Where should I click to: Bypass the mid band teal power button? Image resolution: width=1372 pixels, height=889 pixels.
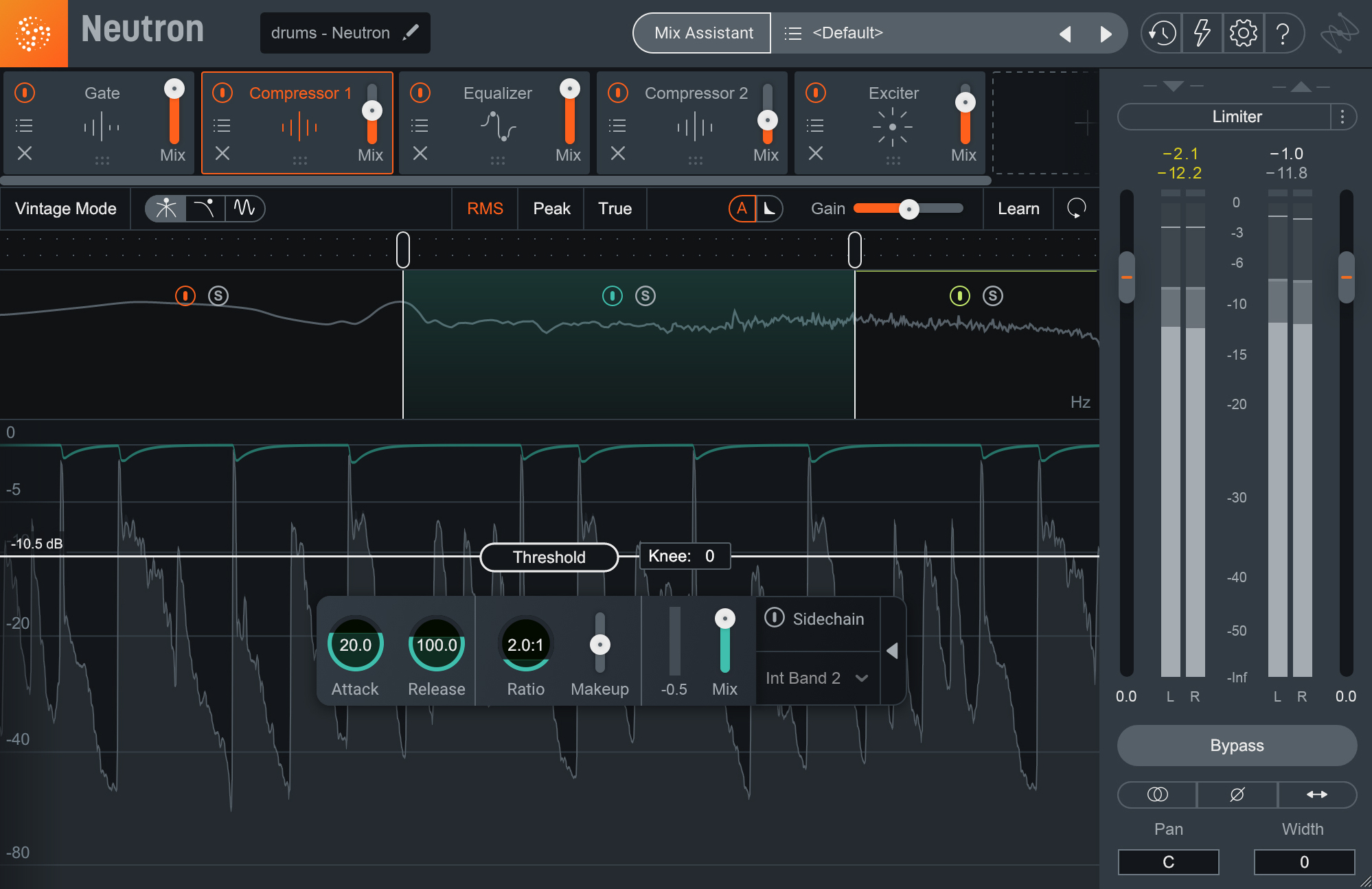613,296
